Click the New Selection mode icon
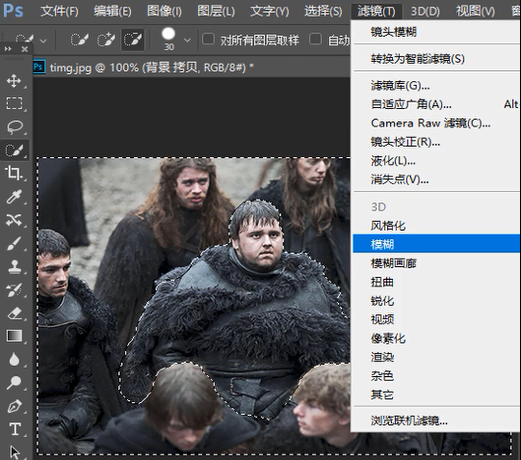521x460 pixels. coord(80,40)
